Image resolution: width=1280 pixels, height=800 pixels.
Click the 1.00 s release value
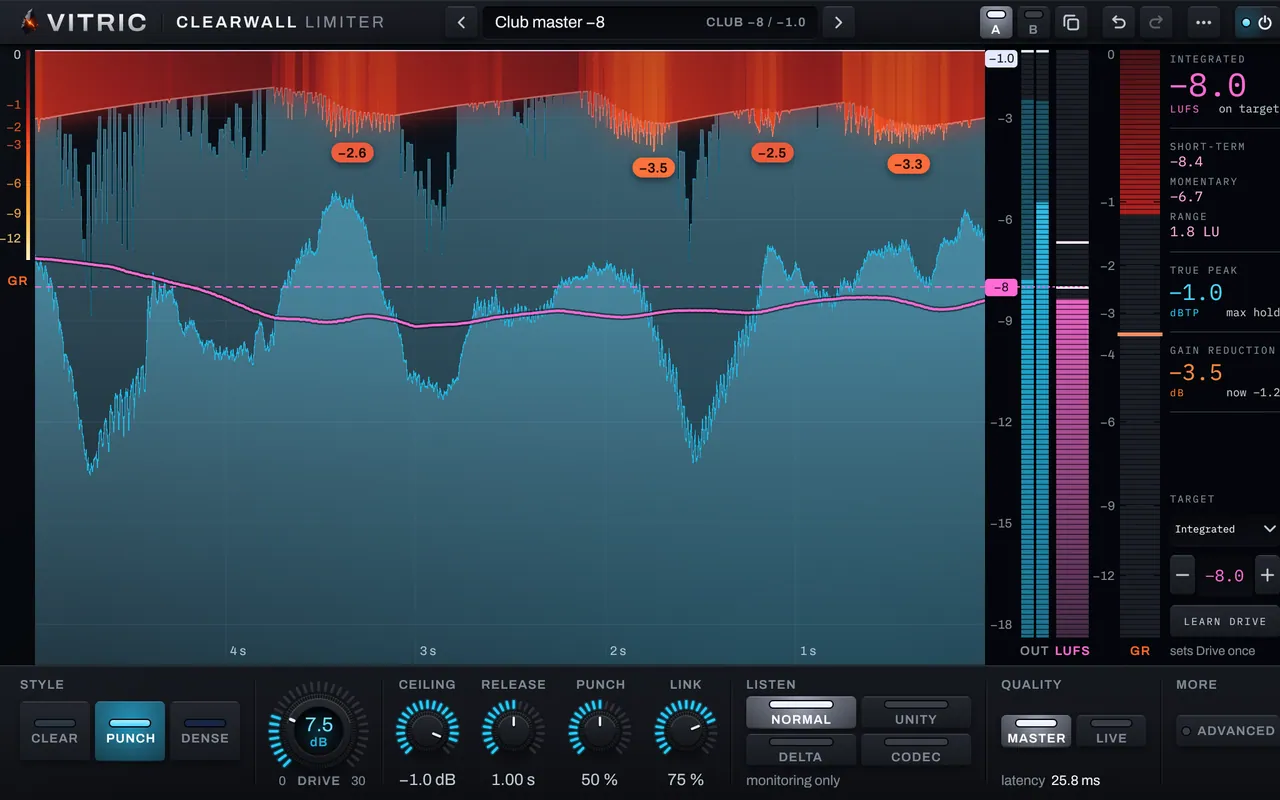(513, 780)
